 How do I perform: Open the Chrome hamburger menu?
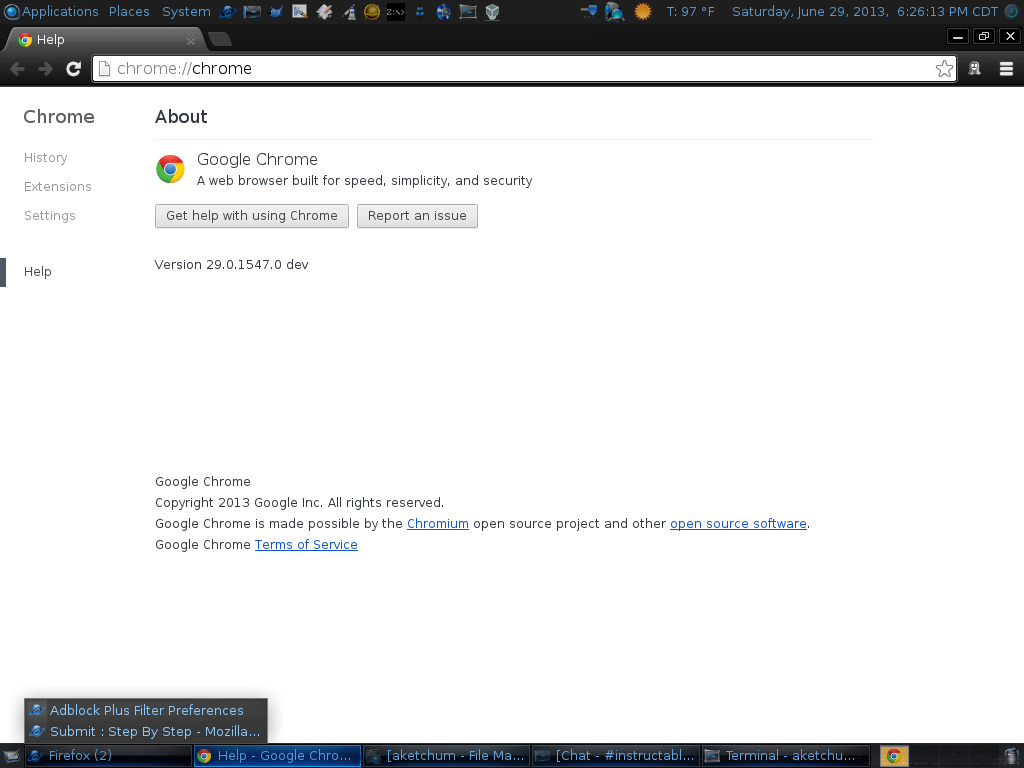click(1006, 69)
